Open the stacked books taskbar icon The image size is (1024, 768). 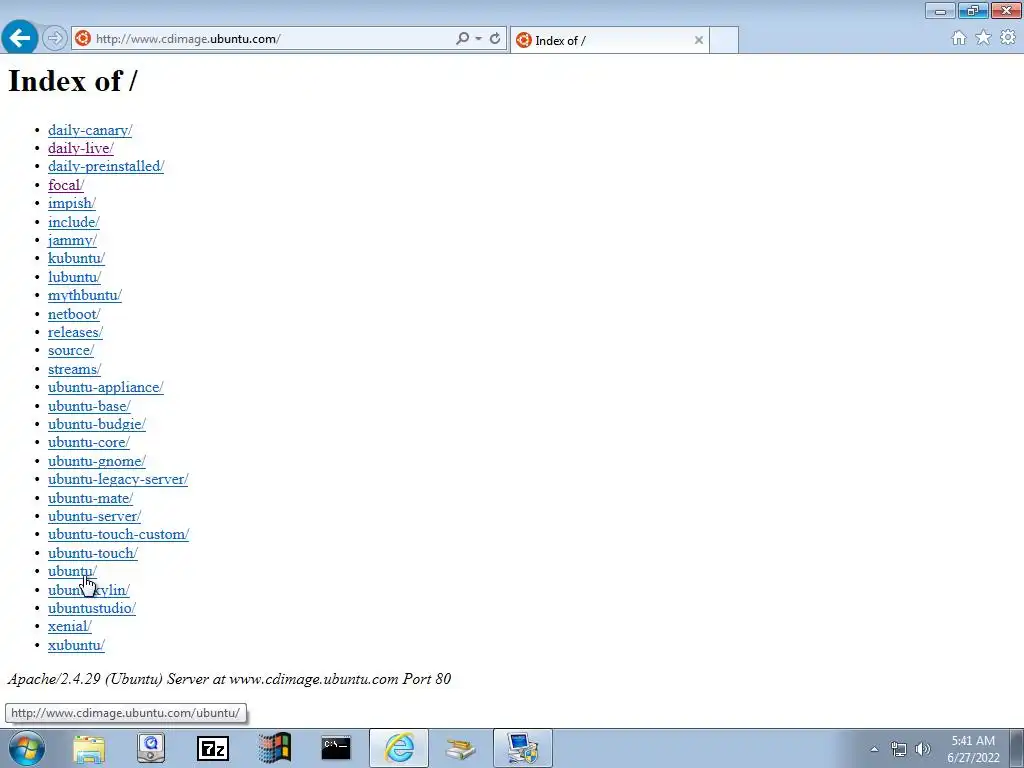click(460, 748)
